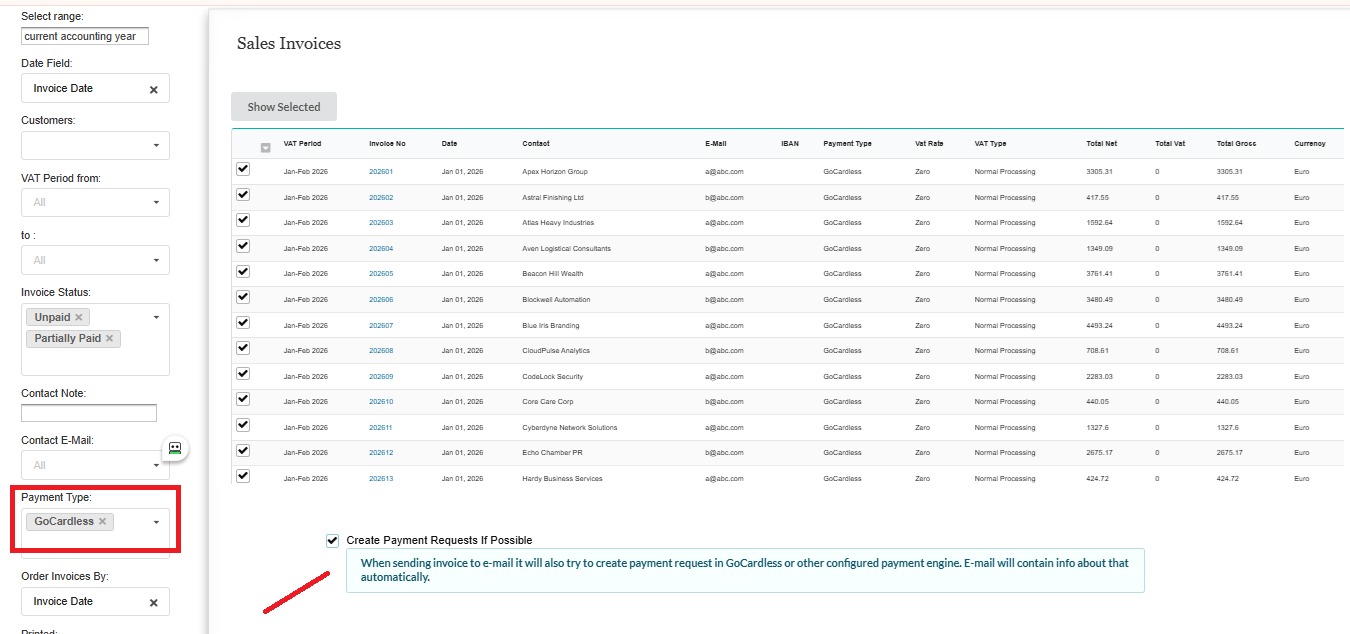
Task: Click the green chat bot icon
Action: point(175,448)
